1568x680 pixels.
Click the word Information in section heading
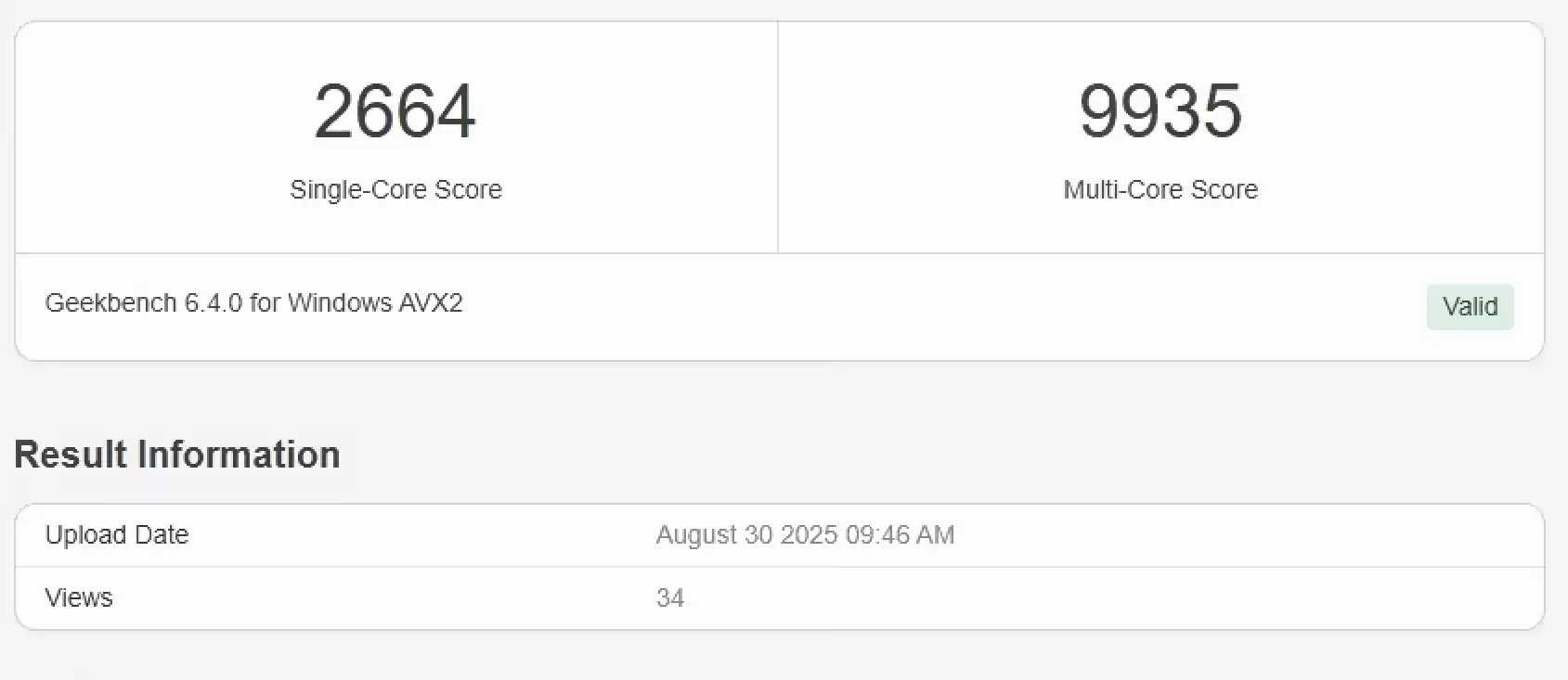(239, 455)
